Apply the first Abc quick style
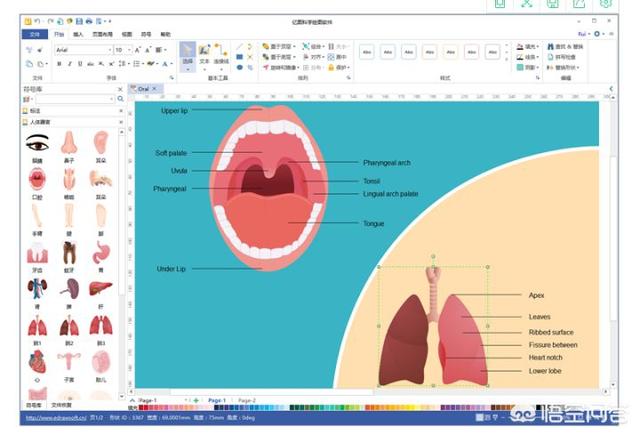The image size is (640, 435). click(x=367, y=52)
